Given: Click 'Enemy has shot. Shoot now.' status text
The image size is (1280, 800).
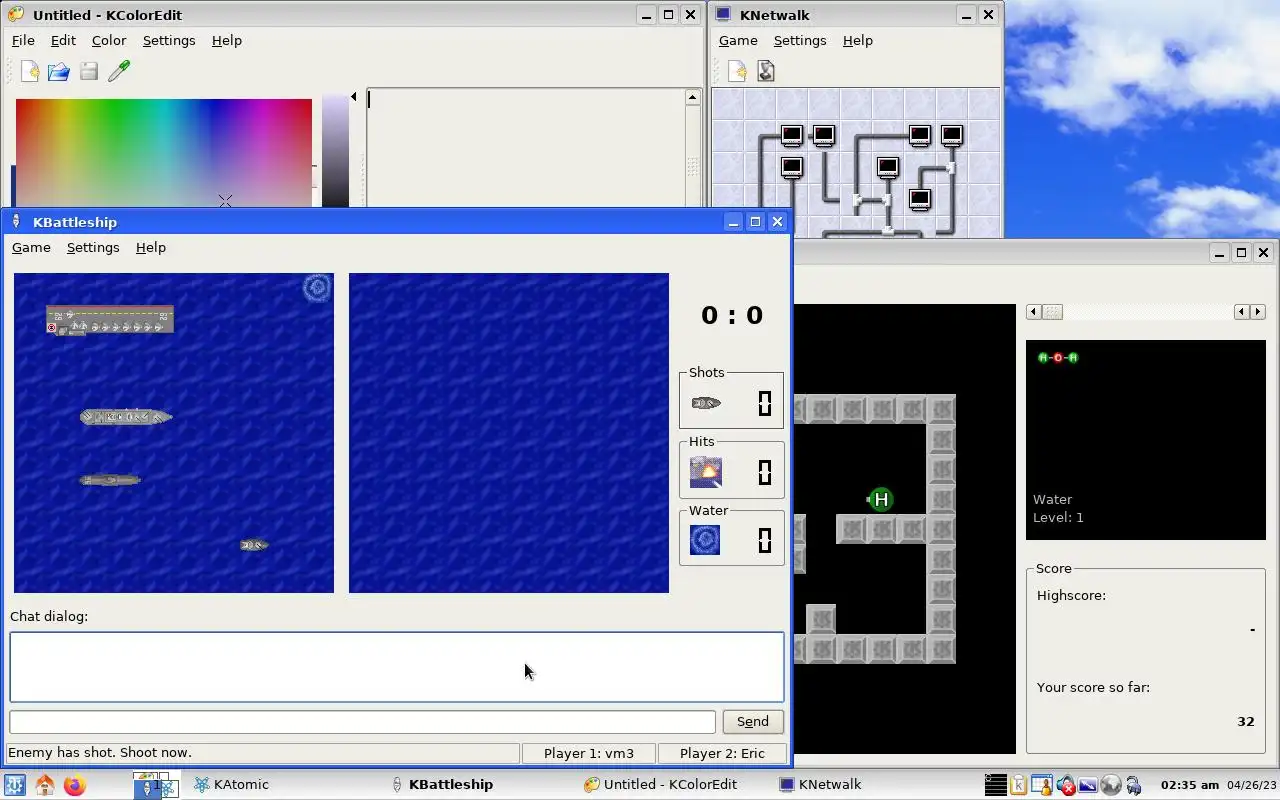Looking at the screenshot, I should point(100,753).
